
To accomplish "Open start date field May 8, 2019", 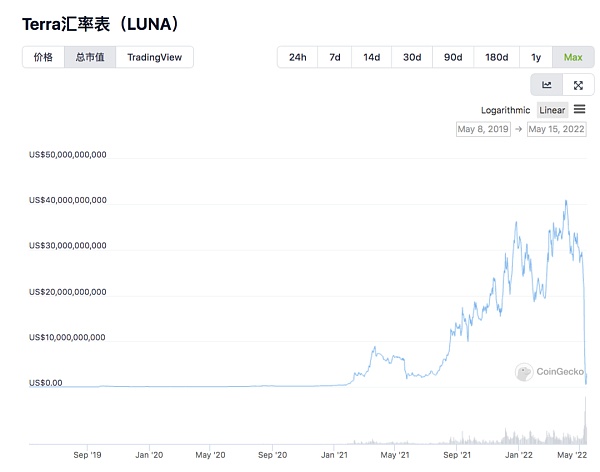I will 484,130.
